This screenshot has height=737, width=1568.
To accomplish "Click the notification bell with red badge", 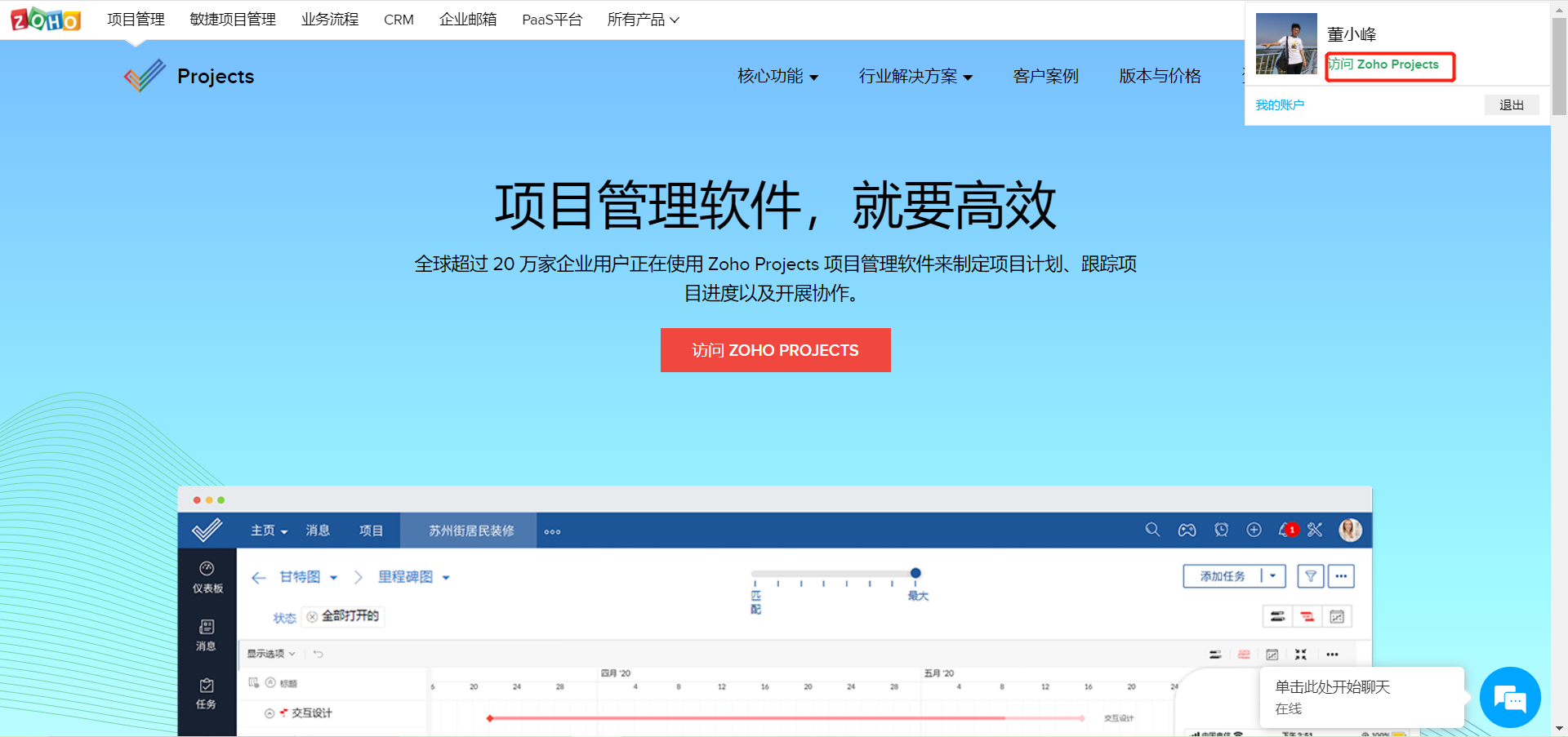I will [x=1286, y=530].
